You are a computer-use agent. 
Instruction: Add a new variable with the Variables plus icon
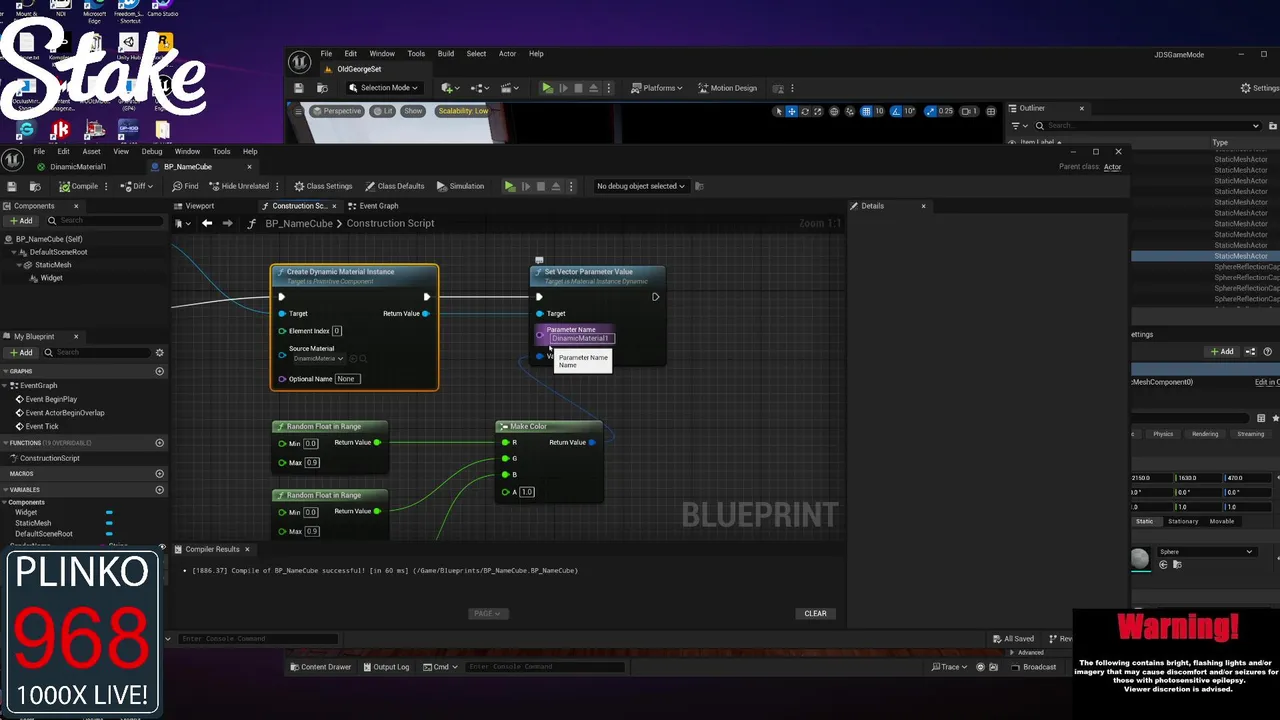(159, 490)
